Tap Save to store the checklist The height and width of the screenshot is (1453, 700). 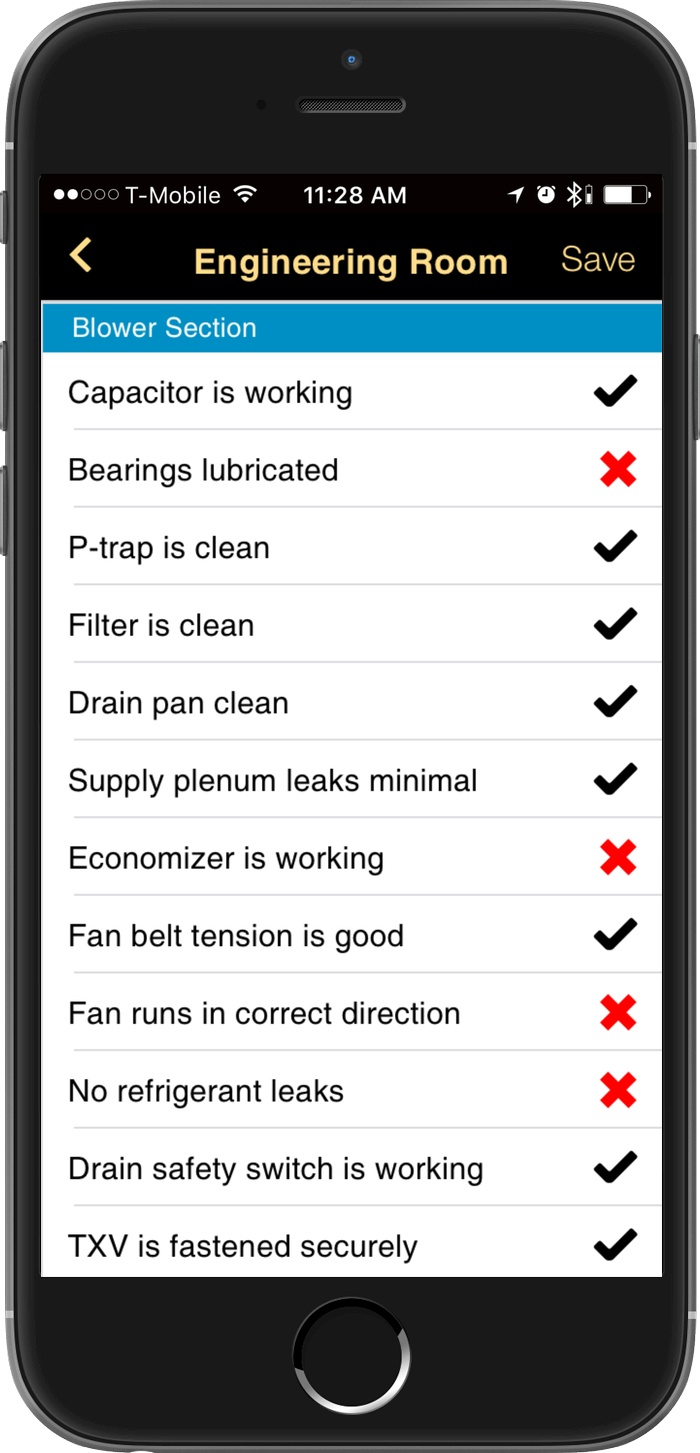pos(597,259)
